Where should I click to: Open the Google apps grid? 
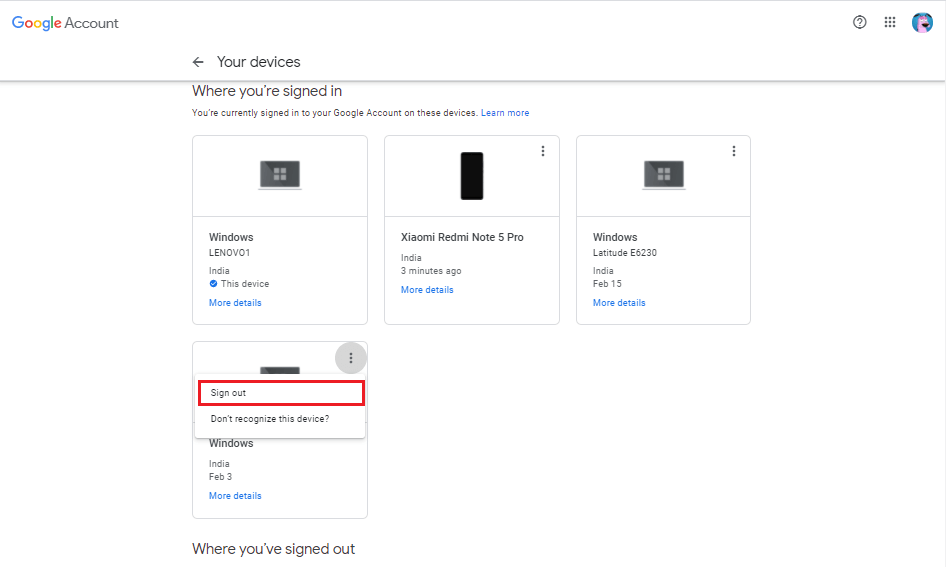tap(890, 22)
